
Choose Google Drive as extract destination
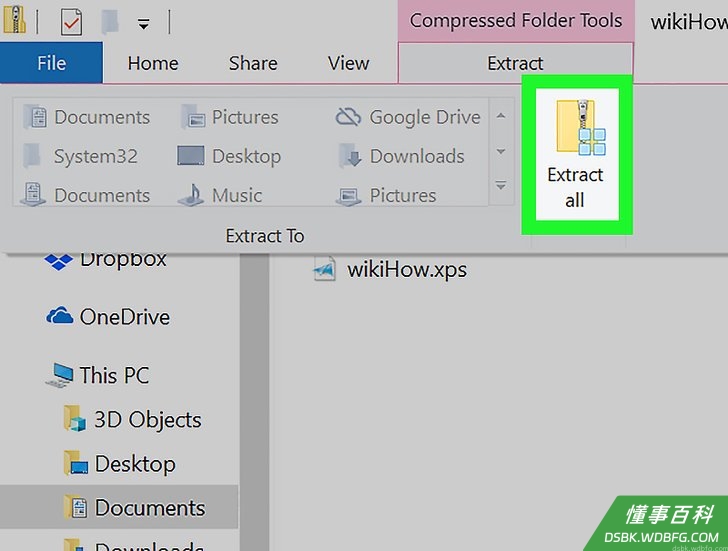pyautogui.click(x=409, y=117)
